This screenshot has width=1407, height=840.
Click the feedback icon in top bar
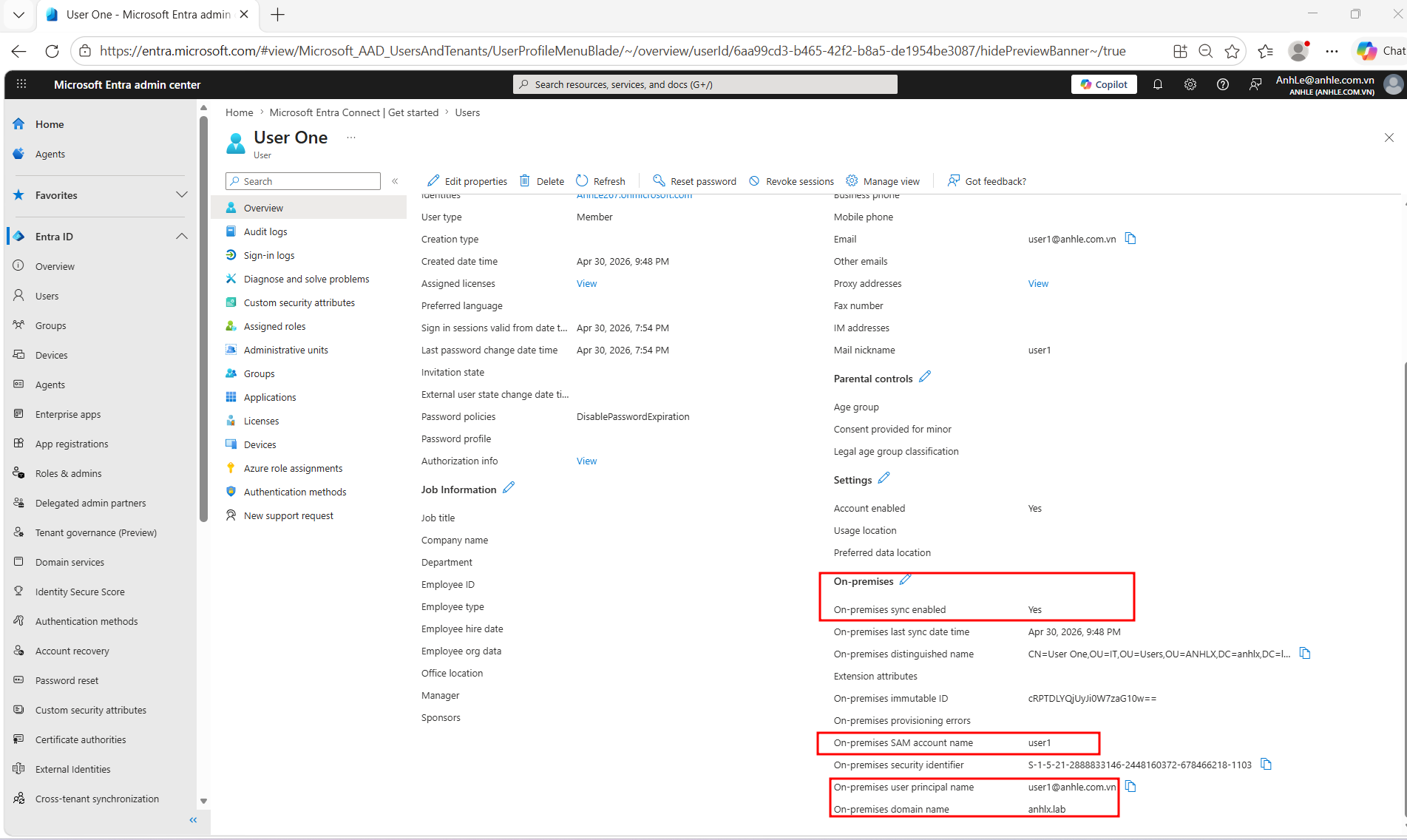pyautogui.click(x=1255, y=84)
